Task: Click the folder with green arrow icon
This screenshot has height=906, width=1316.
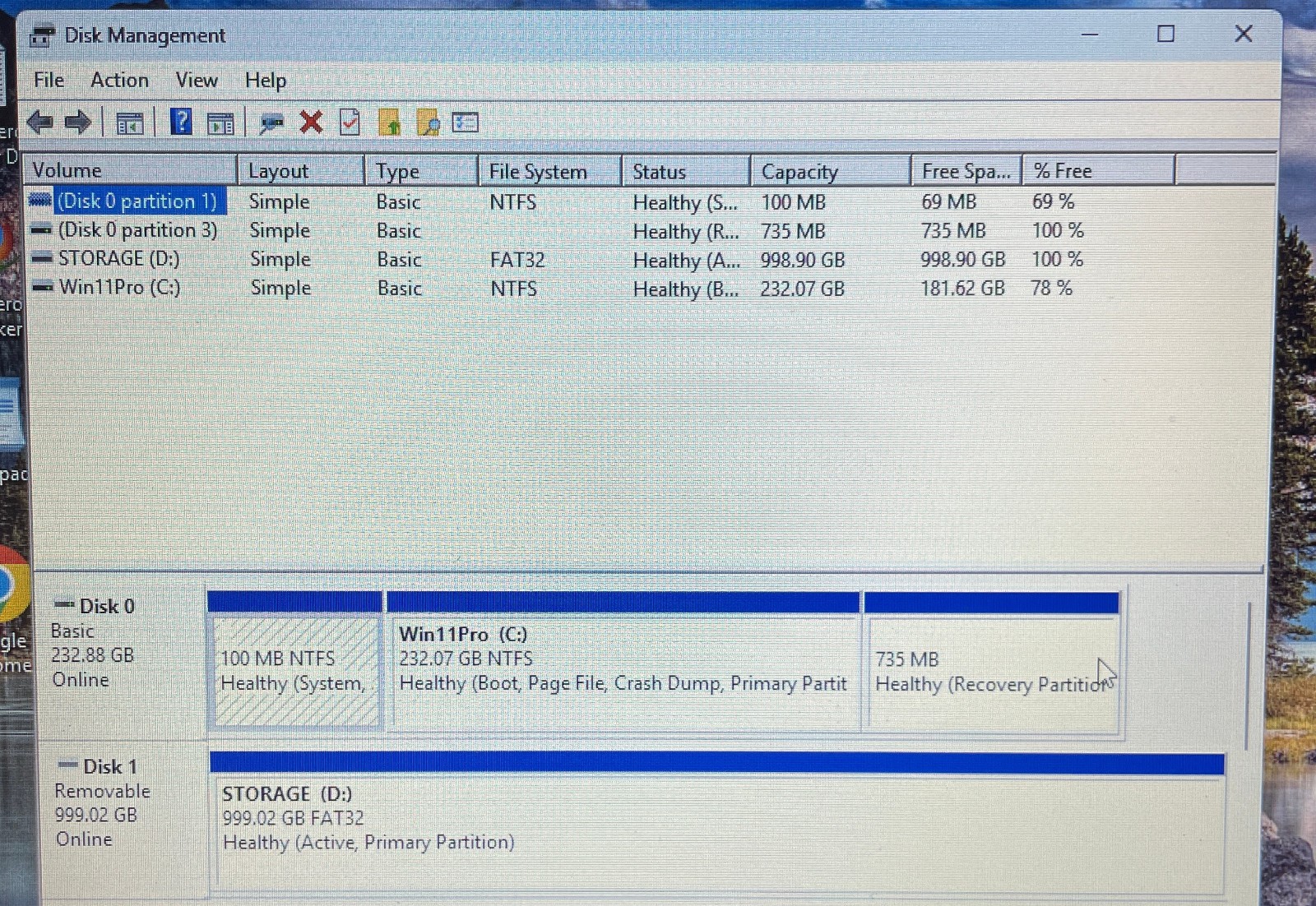Action: (x=389, y=122)
